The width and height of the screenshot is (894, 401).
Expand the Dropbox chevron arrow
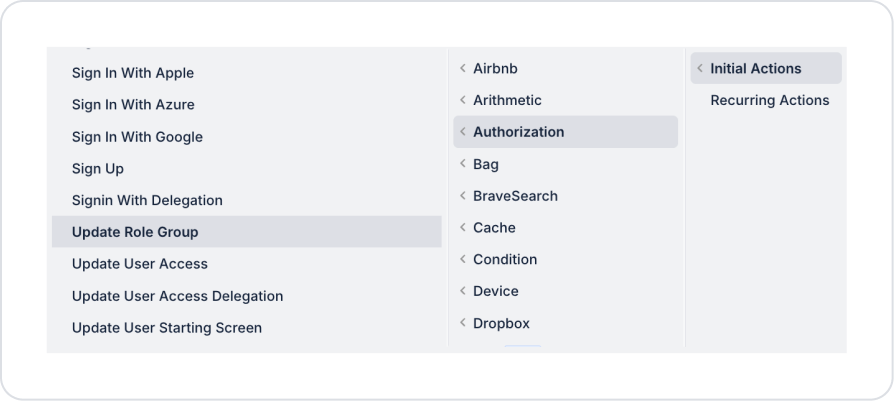tap(463, 323)
